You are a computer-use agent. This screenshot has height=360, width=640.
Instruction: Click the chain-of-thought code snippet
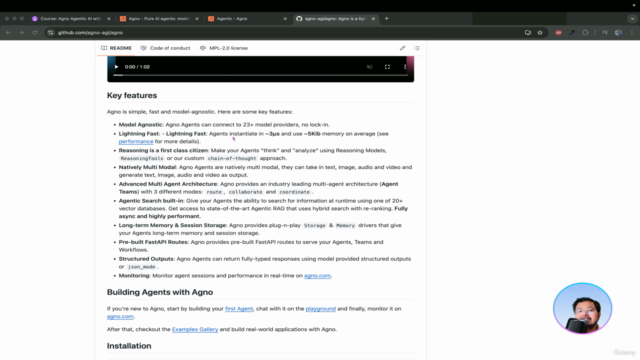(232, 158)
